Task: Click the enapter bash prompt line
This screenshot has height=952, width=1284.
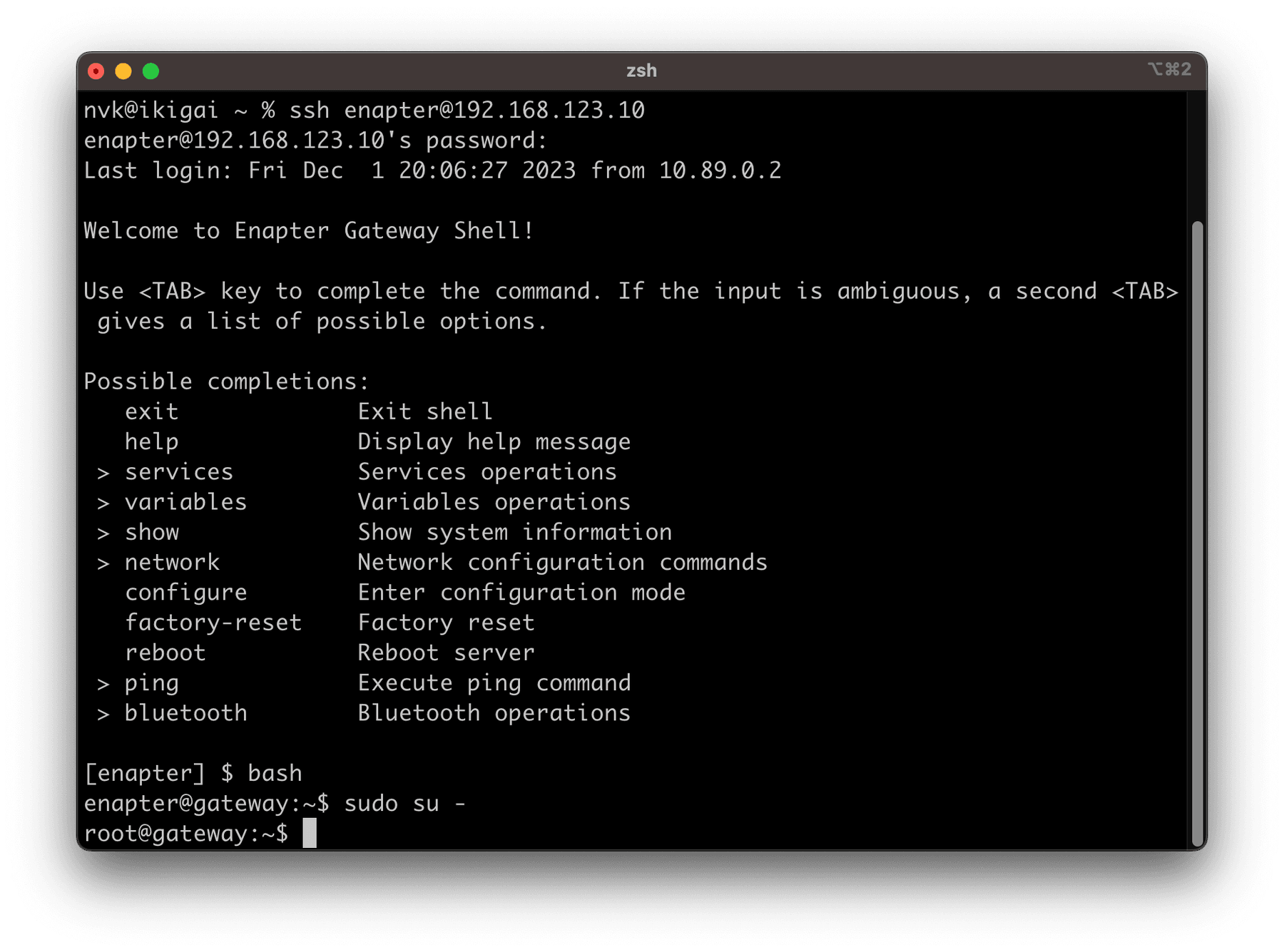Action: 193,772
